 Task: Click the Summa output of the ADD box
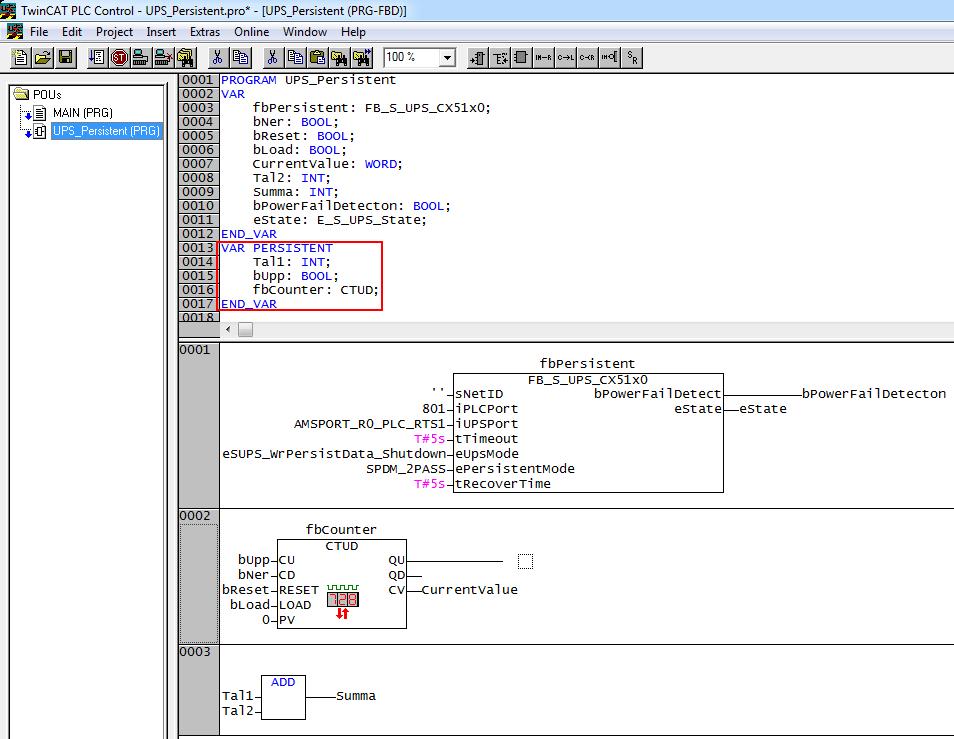click(x=356, y=696)
